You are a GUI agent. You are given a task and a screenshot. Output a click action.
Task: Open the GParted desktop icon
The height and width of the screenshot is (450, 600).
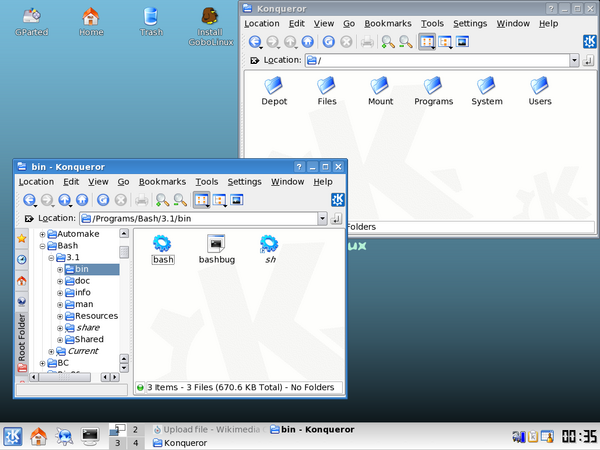[x=31, y=17]
